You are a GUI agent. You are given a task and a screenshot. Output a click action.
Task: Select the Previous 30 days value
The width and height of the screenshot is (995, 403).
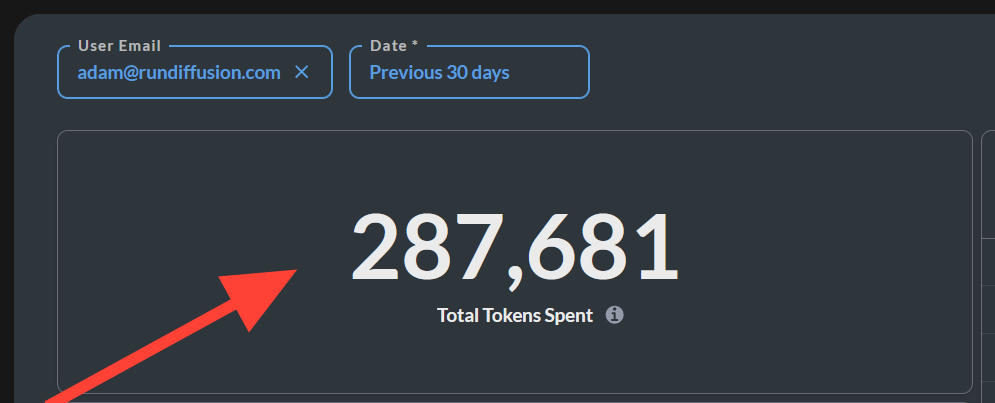tap(439, 72)
